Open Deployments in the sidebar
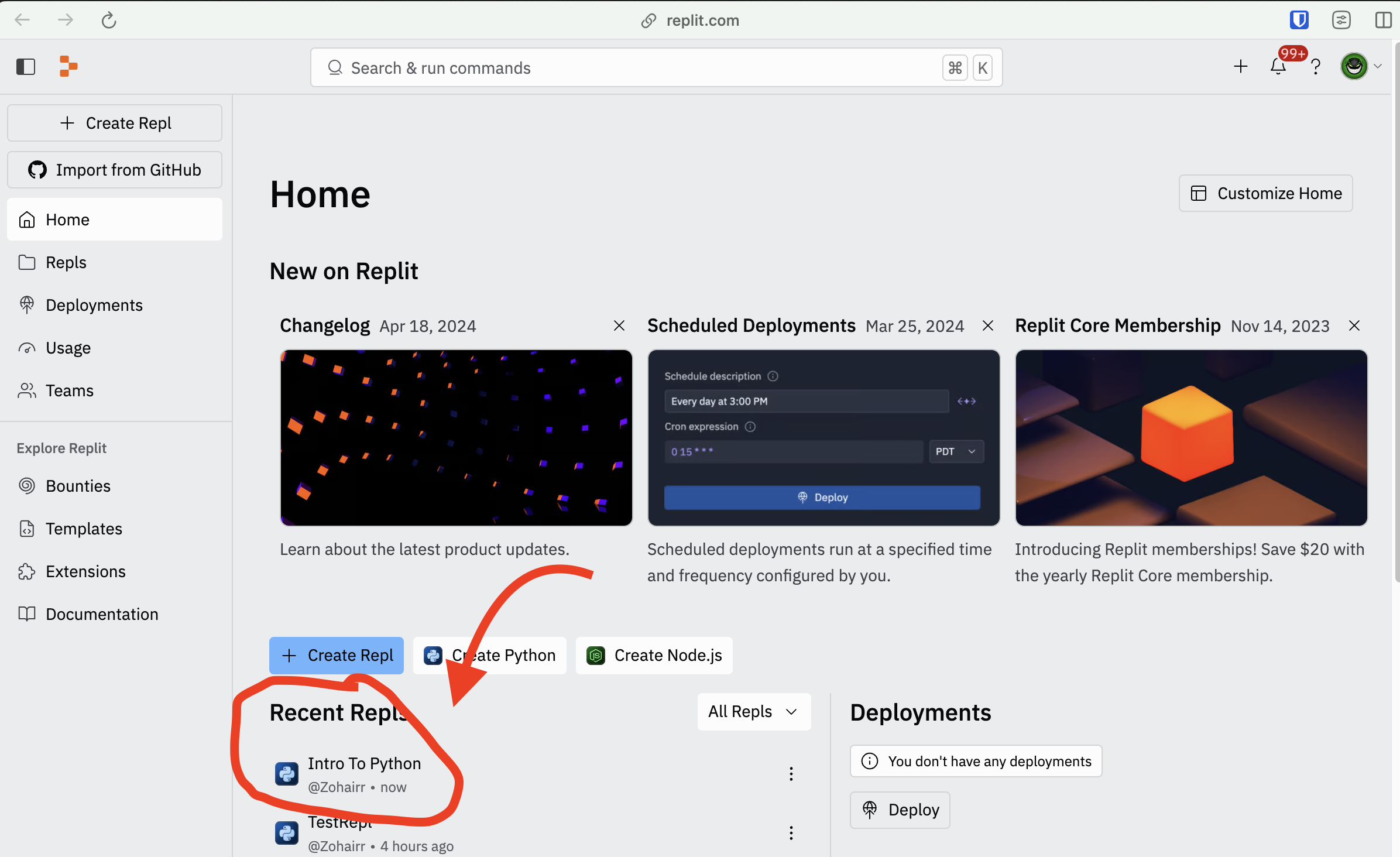 pos(115,305)
